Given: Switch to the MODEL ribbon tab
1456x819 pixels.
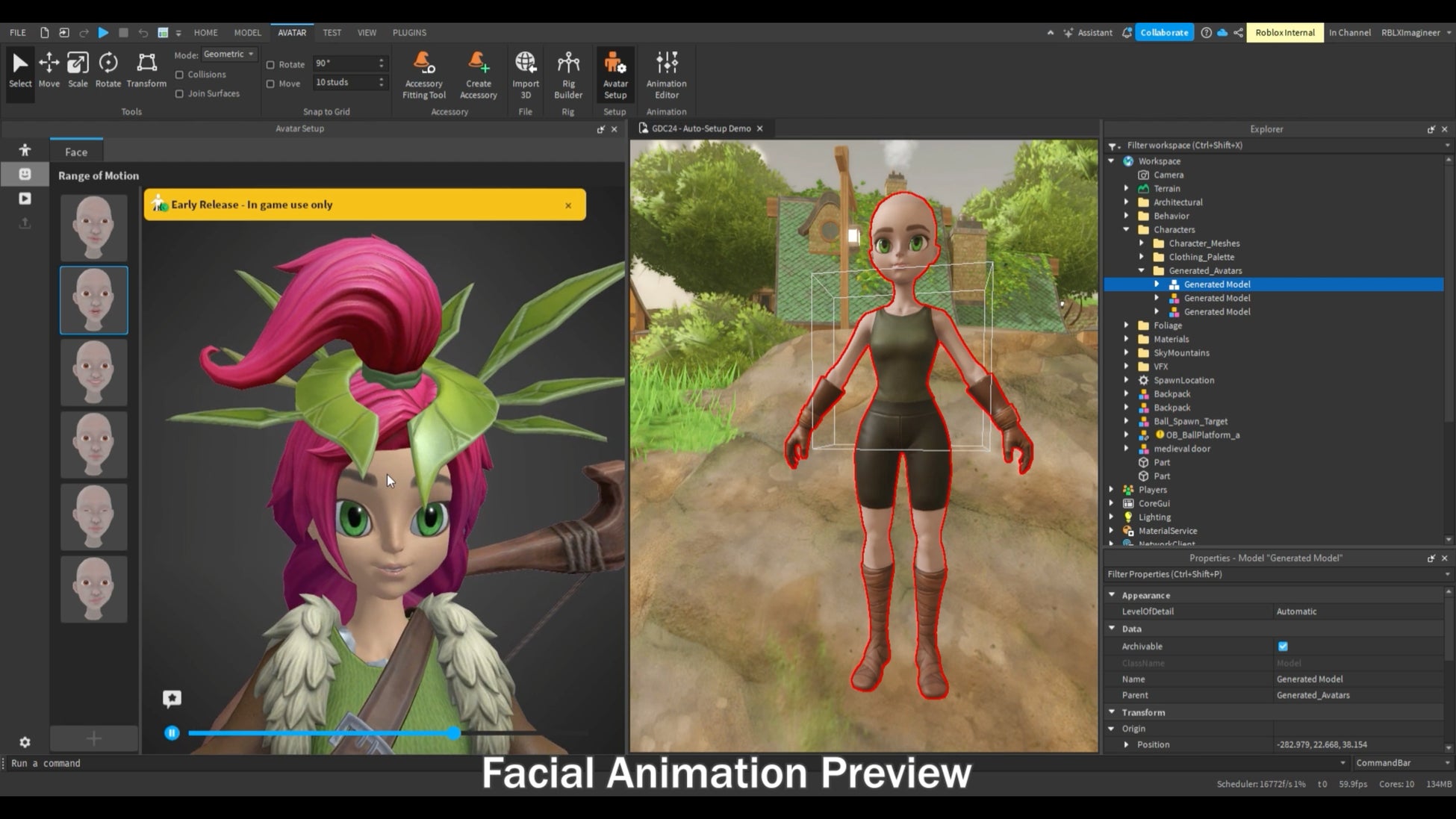Looking at the screenshot, I should pos(247,33).
